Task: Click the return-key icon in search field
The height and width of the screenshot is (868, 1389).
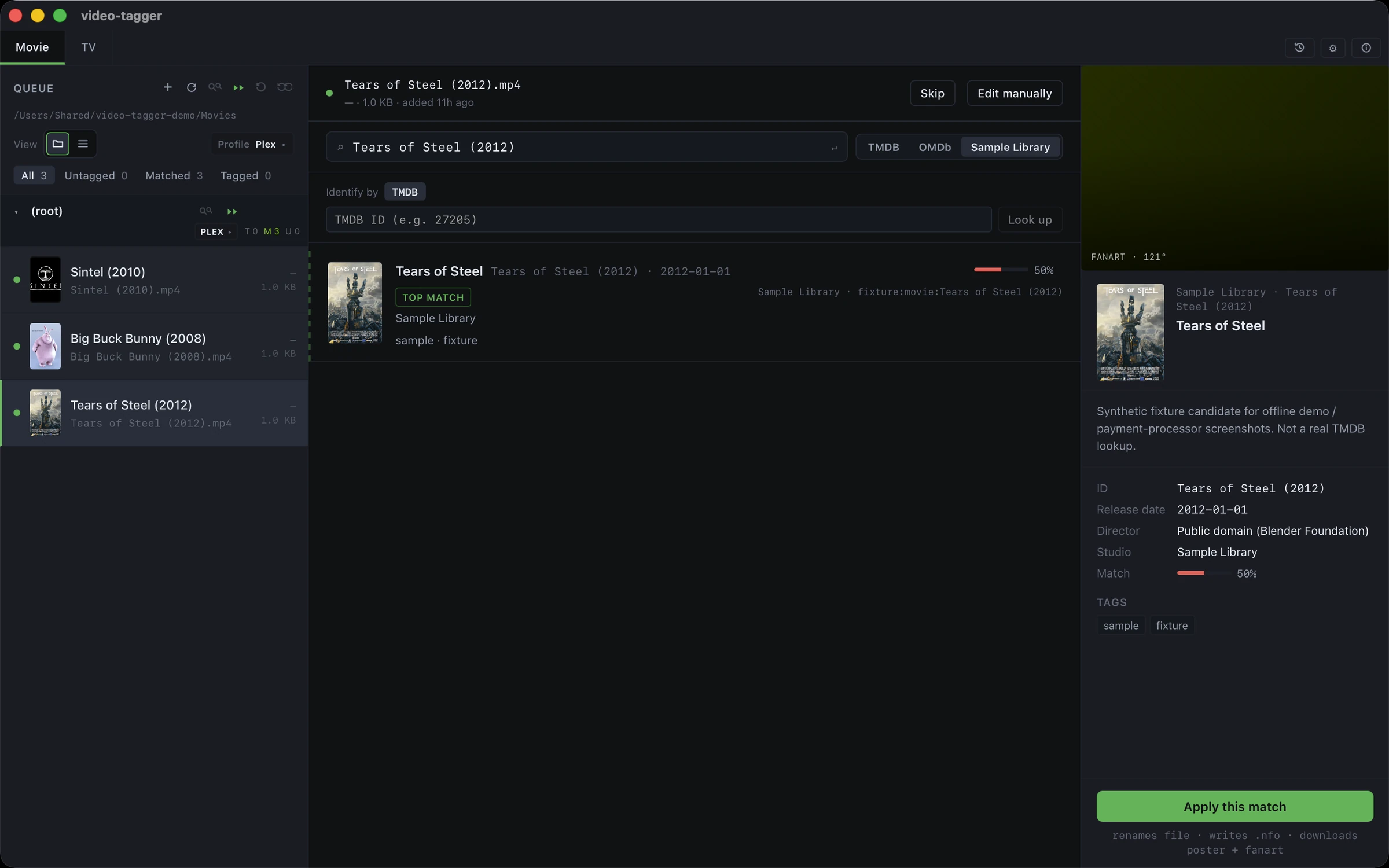Action: (834, 148)
